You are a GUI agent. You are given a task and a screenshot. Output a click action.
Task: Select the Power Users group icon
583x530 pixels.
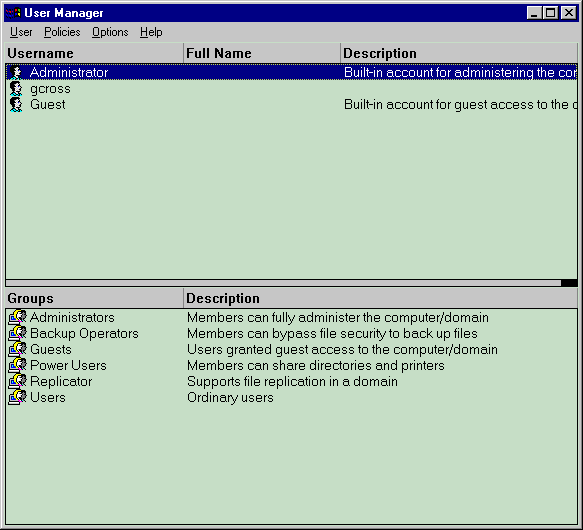click(17, 365)
